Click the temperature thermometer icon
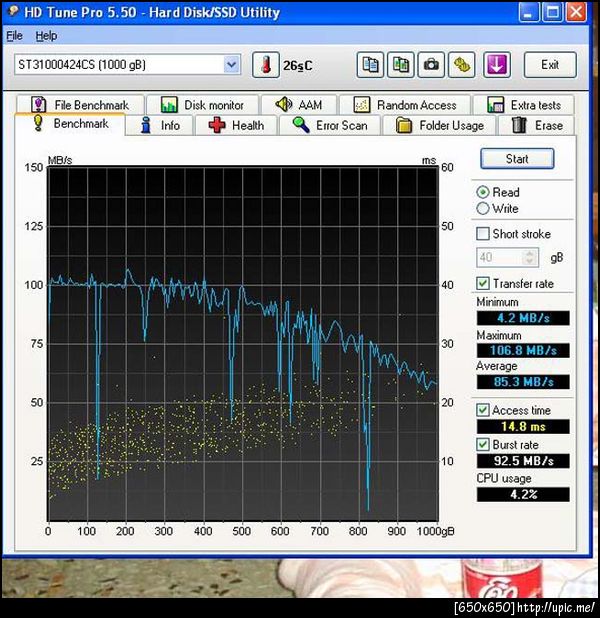The height and width of the screenshot is (618, 600). [266, 65]
